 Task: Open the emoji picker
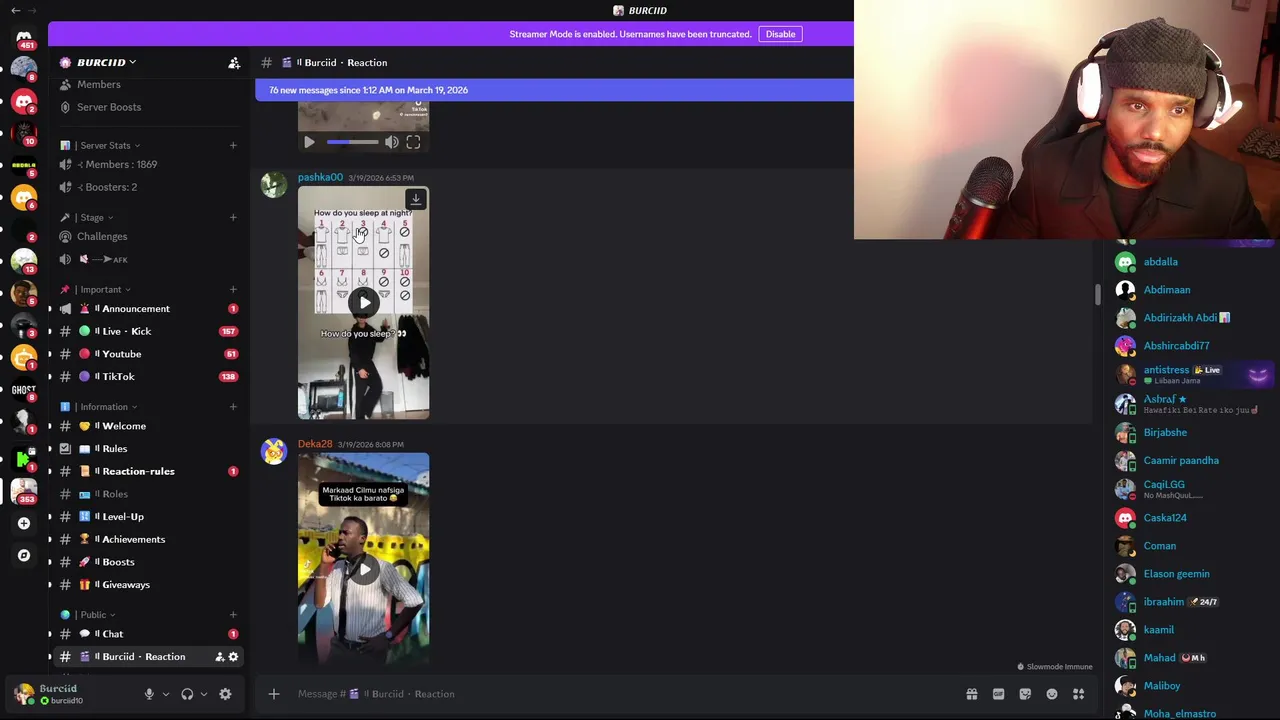[1051, 694]
